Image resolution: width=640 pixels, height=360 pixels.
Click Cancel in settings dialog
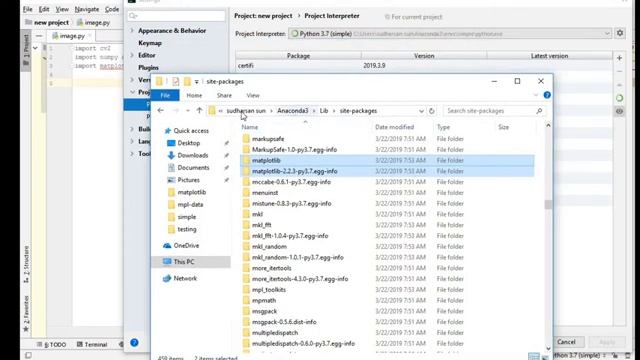click(x=566, y=342)
